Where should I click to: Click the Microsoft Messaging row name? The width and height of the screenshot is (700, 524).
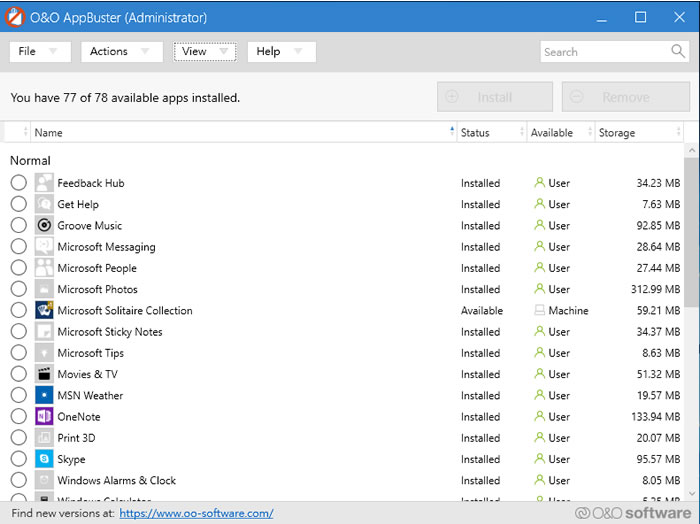click(106, 247)
